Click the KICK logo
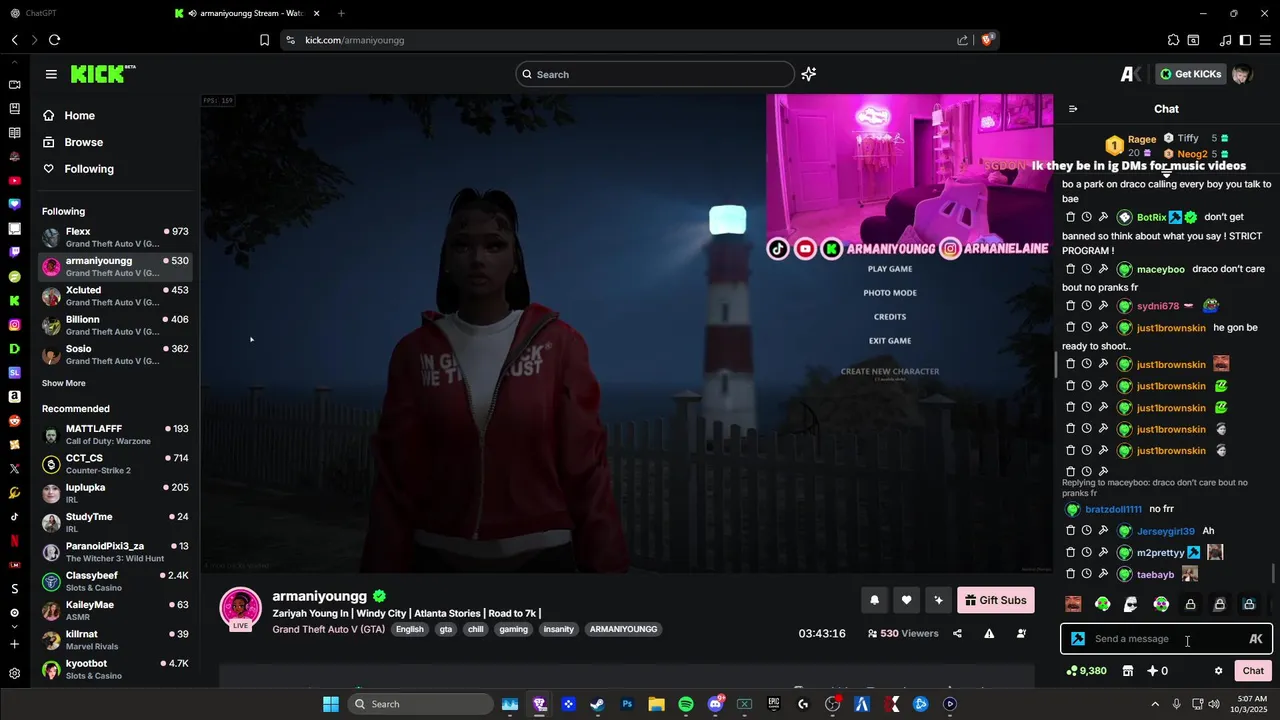This screenshot has width=1280, height=720. (102, 74)
